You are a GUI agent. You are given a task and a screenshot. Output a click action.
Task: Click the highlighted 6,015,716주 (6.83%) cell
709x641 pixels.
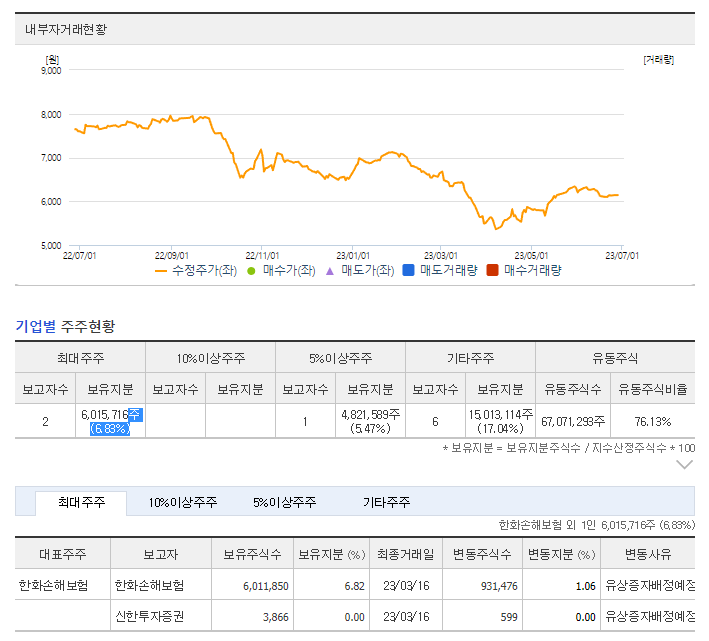coord(110,421)
